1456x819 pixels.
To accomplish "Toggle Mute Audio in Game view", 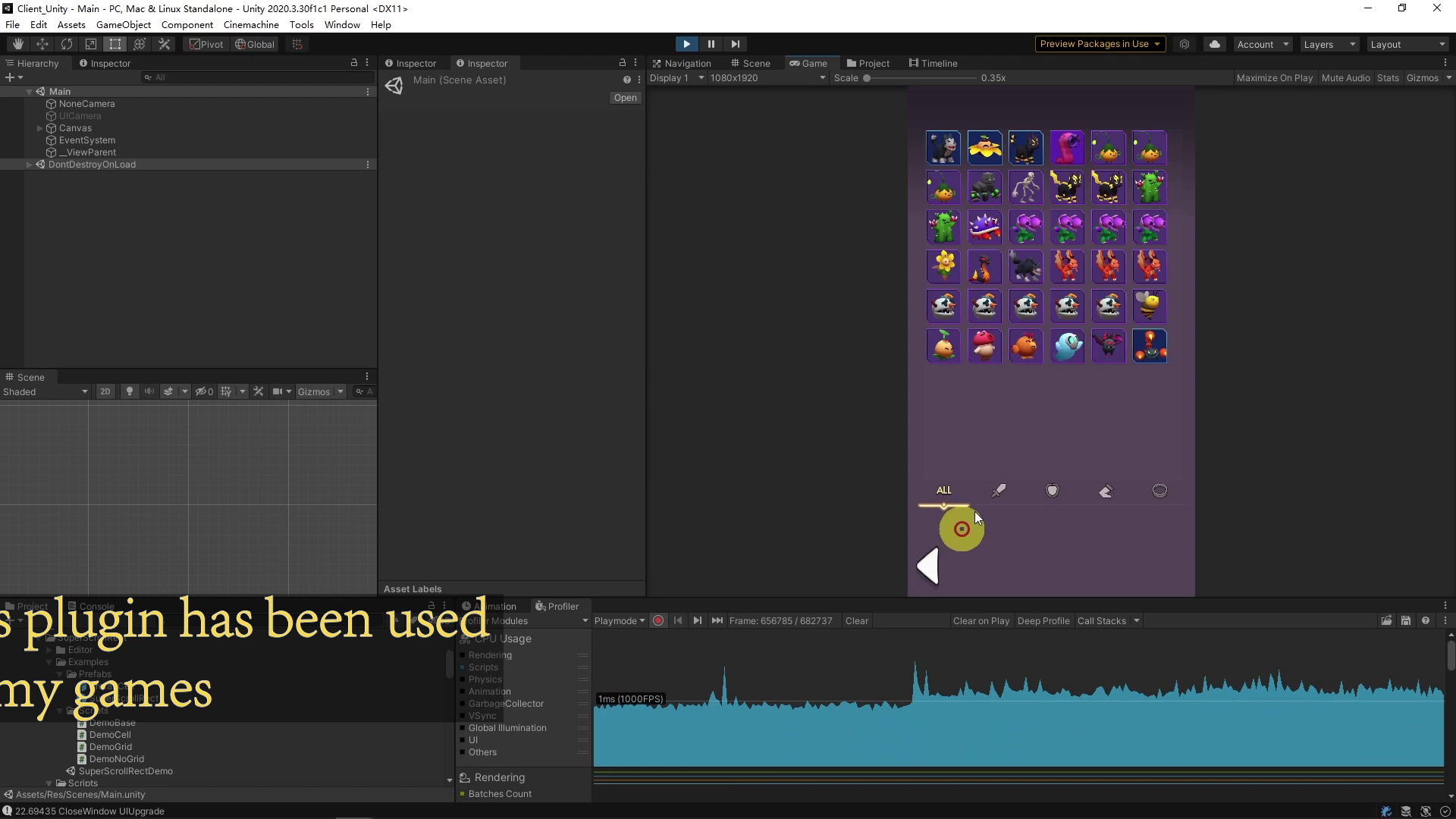I will tap(1345, 77).
